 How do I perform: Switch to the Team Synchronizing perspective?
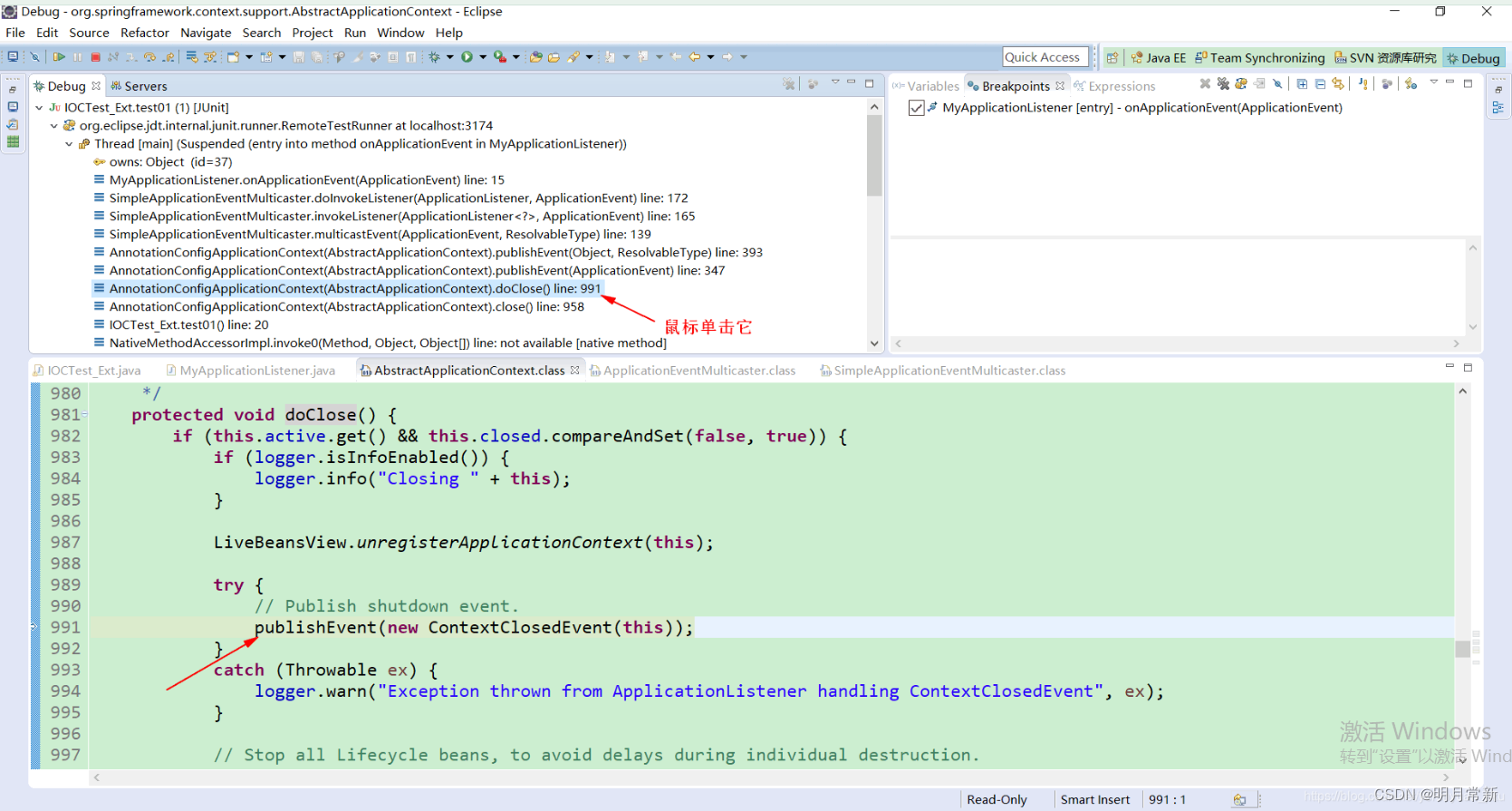[x=1259, y=58]
